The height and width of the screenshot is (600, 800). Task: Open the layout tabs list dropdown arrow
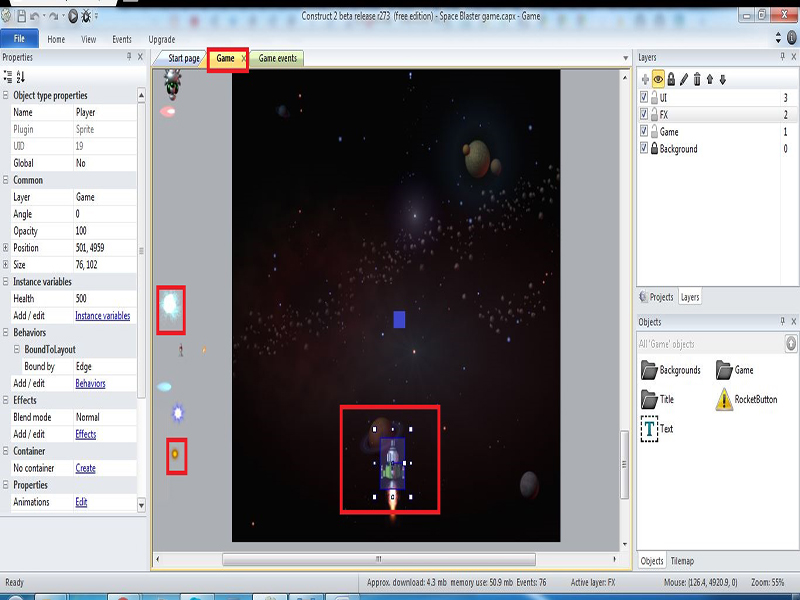(626, 58)
